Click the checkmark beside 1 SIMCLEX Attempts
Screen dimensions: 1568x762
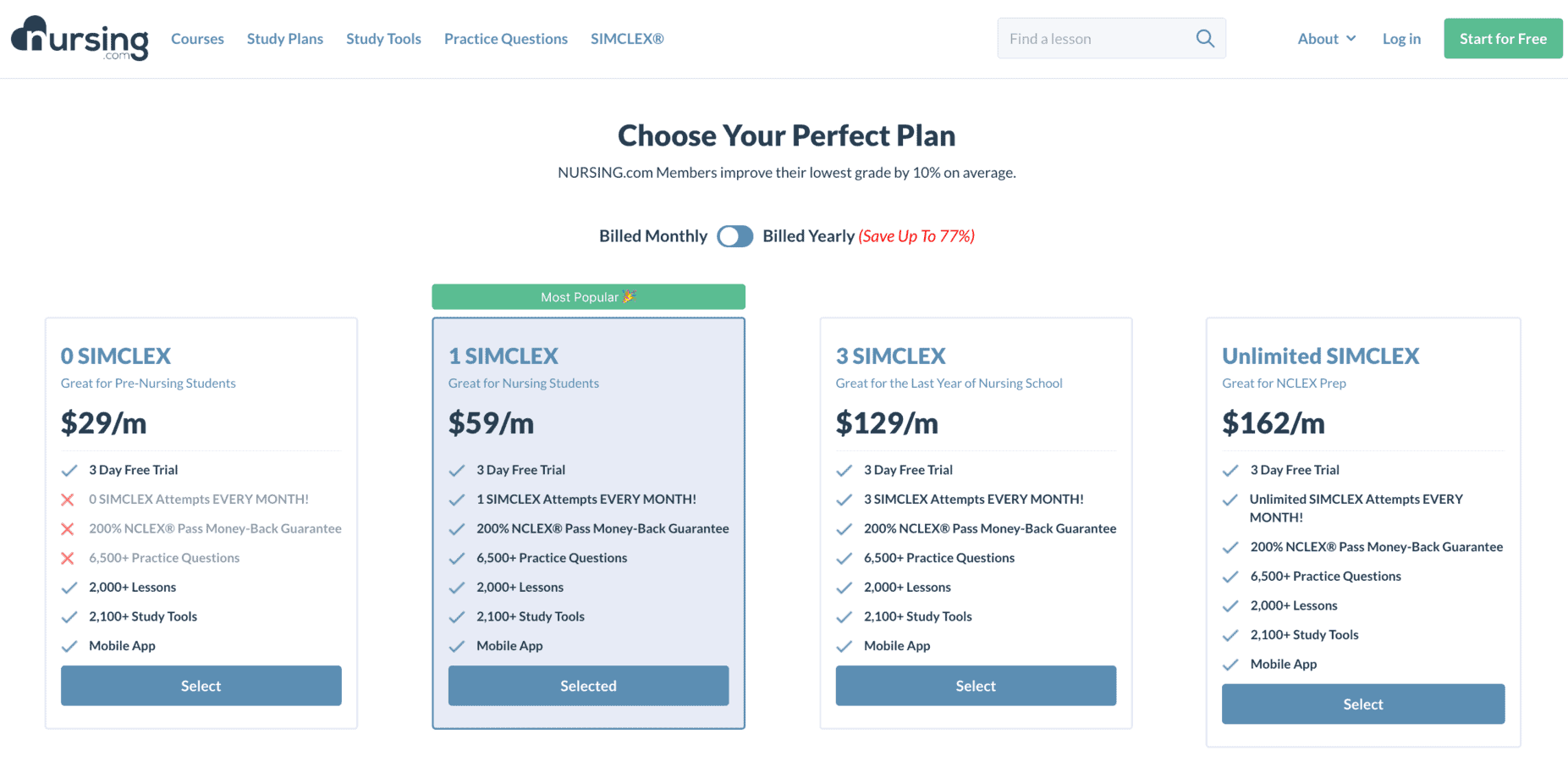[457, 500]
